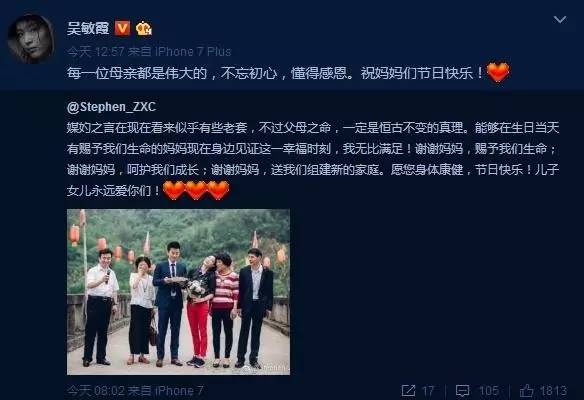584x400 pixels.
Task: Click the repost share arrow icon
Action: (x=408, y=390)
